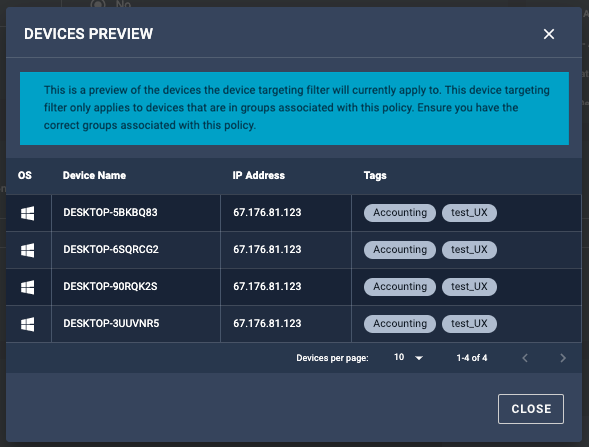This screenshot has width=589, height=447.
Task: Select the DESKTOP-3UUVNR5 device name
Action: [111, 323]
